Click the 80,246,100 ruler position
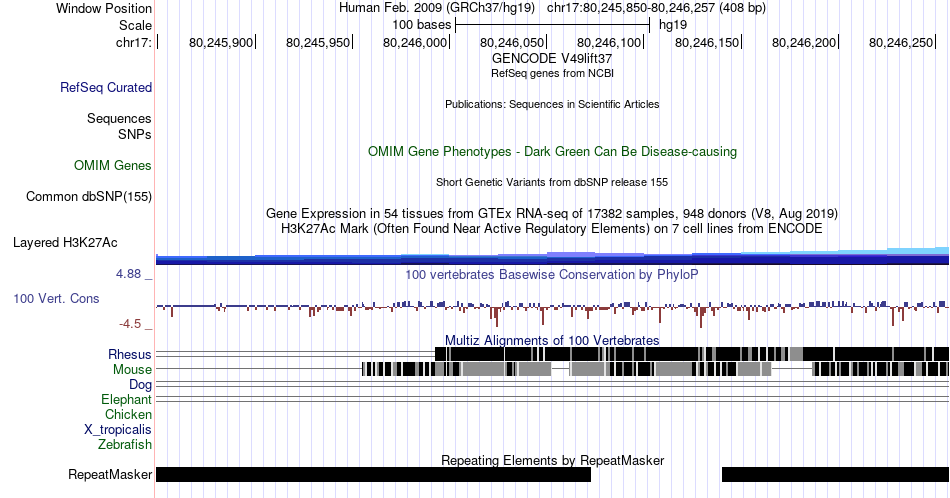Screen dimensions: 950x498 (x=608, y=42)
